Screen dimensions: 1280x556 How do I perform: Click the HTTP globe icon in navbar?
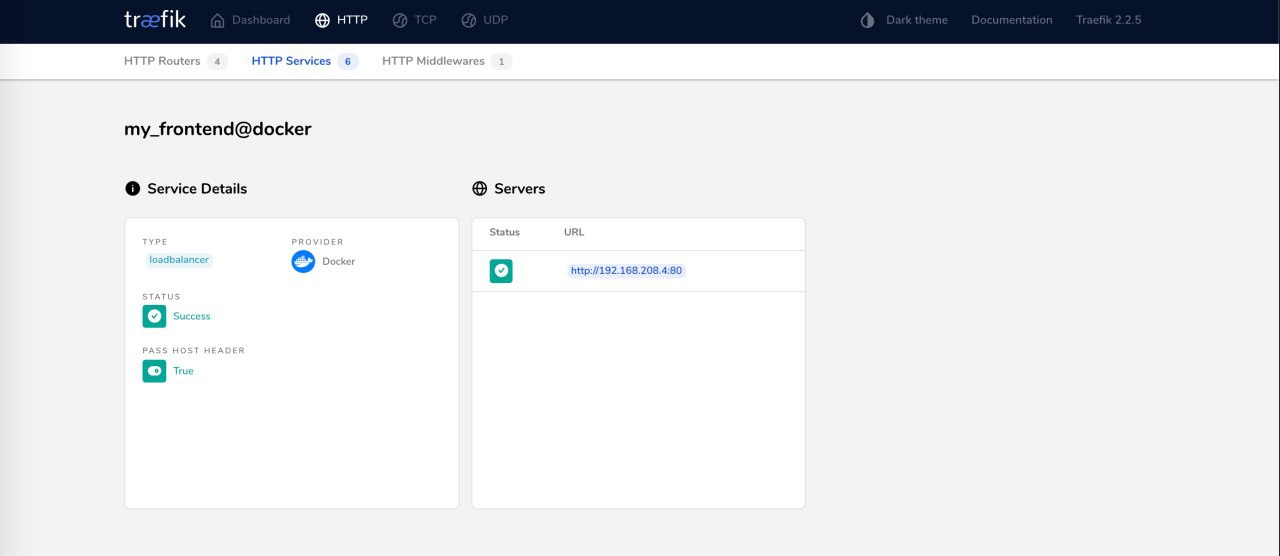pyautogui.click(x=322, y=20)
